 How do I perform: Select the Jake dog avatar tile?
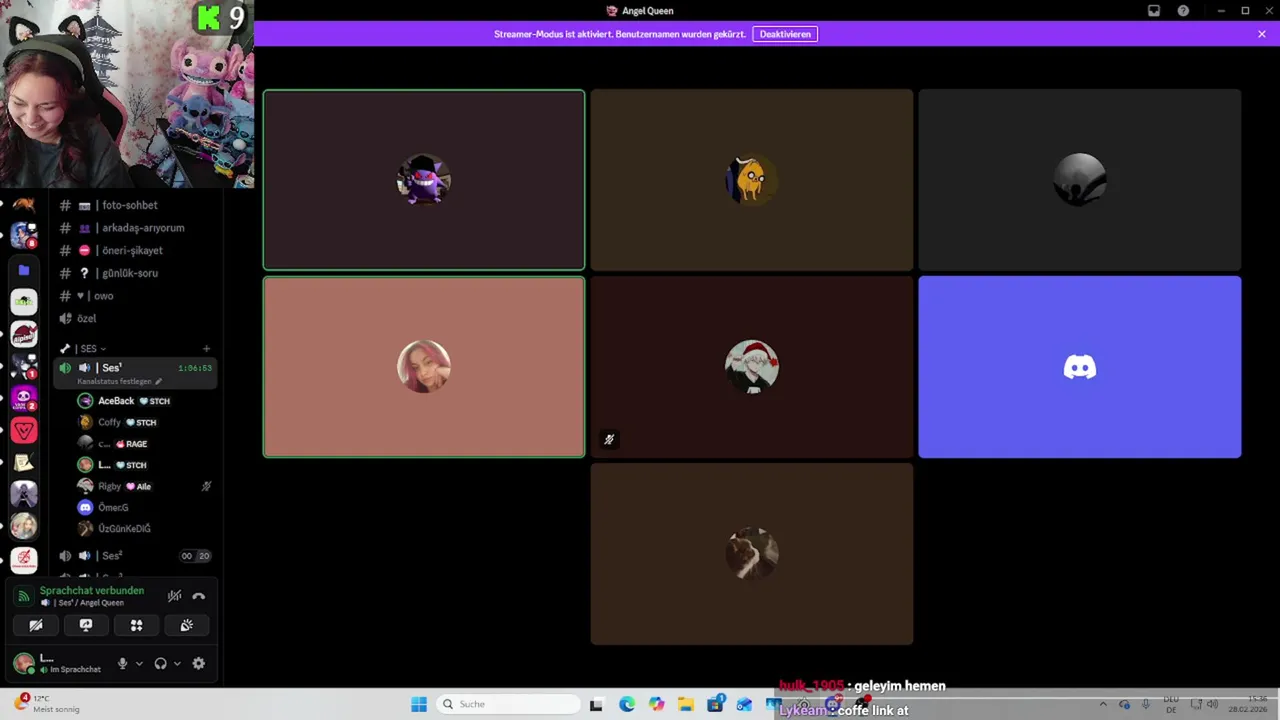click(752, 180)
